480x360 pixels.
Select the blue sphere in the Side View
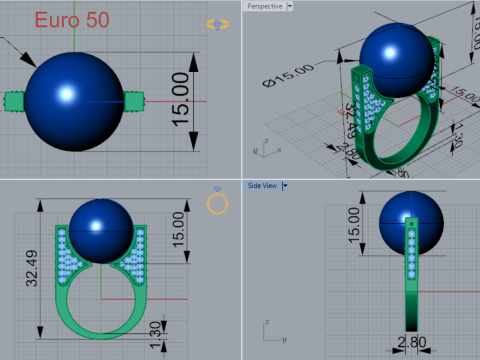click(x=411, y=223)
